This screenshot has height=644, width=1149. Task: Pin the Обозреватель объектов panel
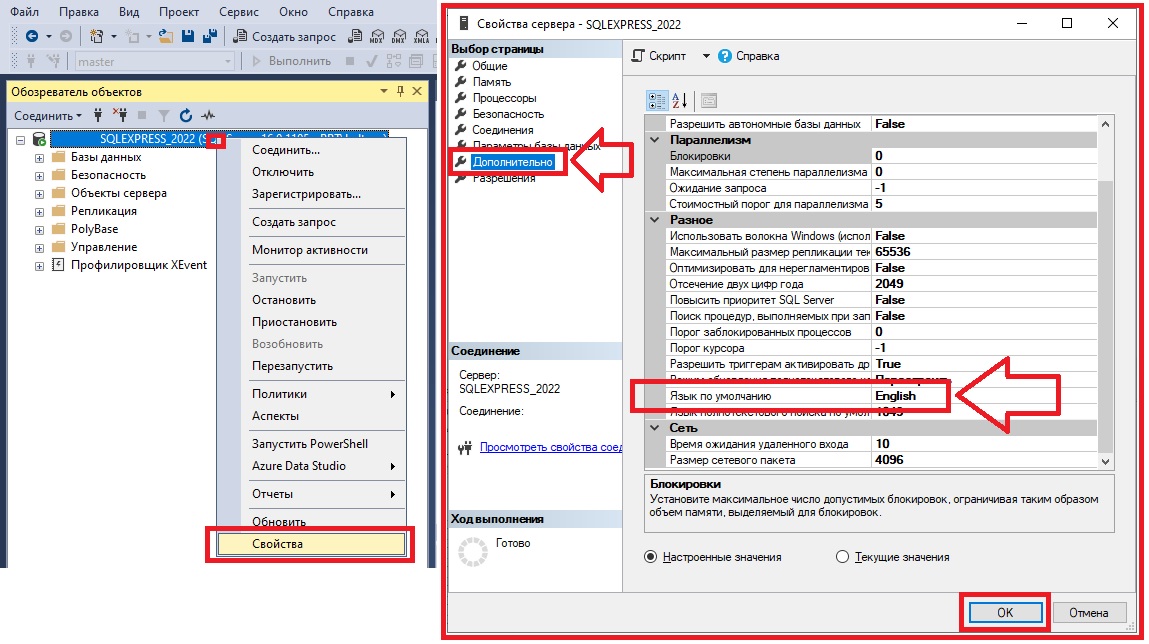(400, 91)
